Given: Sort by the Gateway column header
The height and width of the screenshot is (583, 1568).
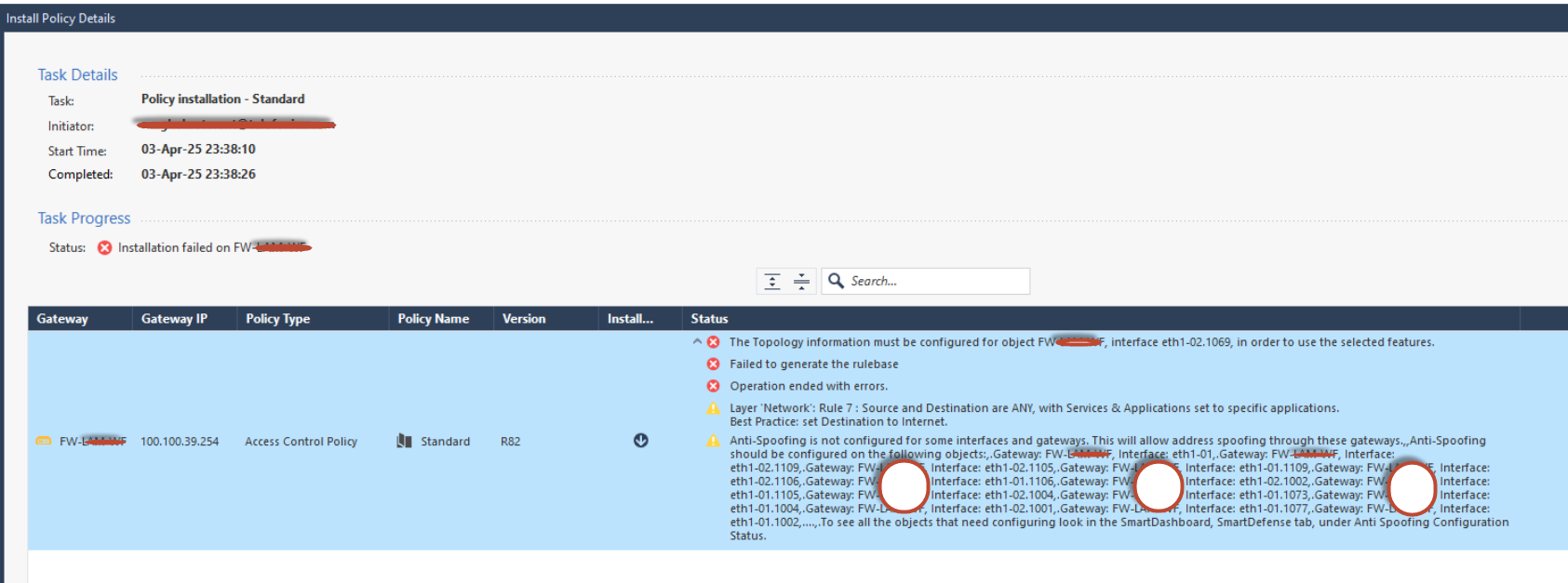Looking at the screenshot, I should coord(62,319).
